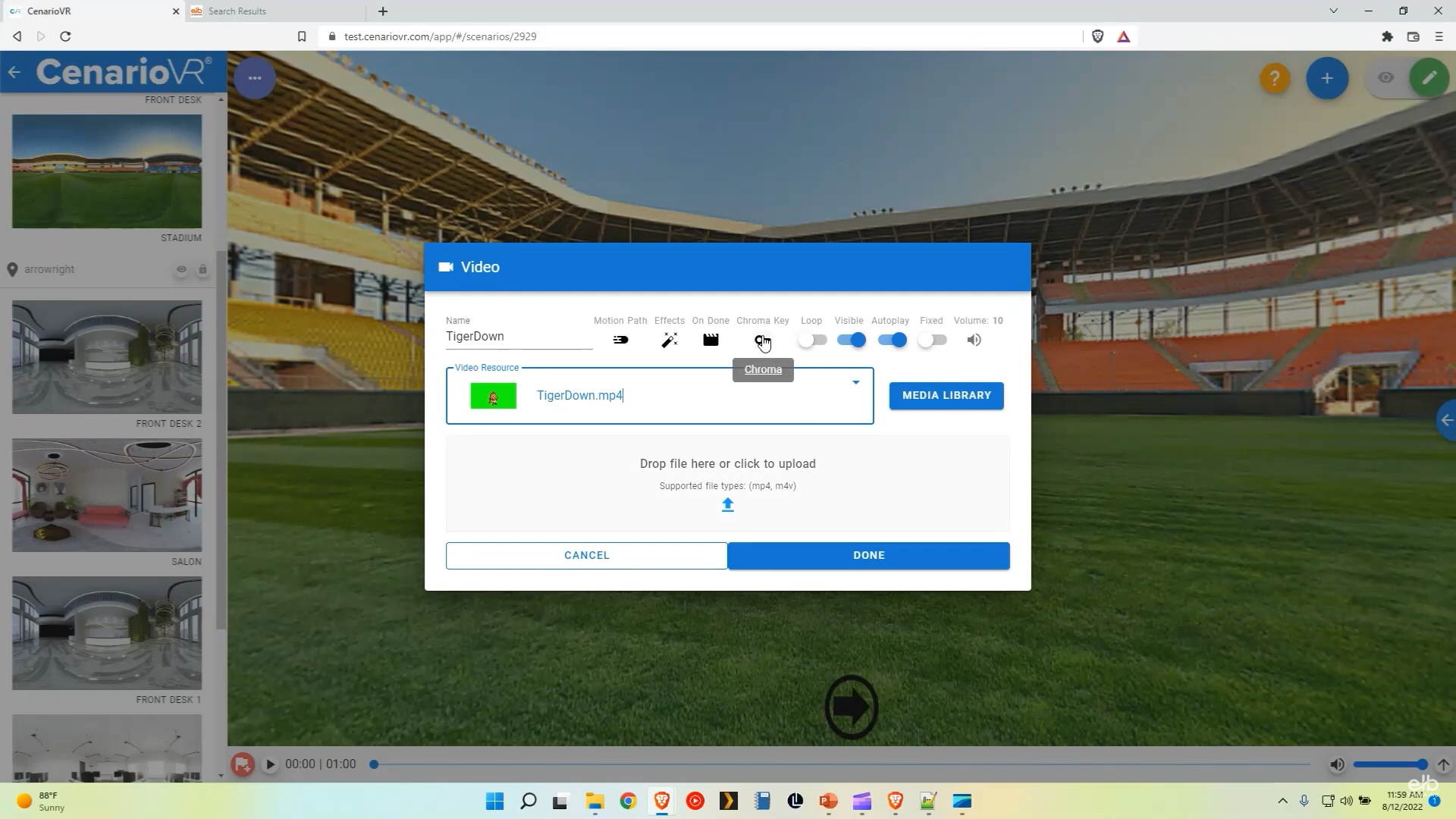Toggle the Fixed switch on
This screenshot has height=819, width=1456.
933,340
